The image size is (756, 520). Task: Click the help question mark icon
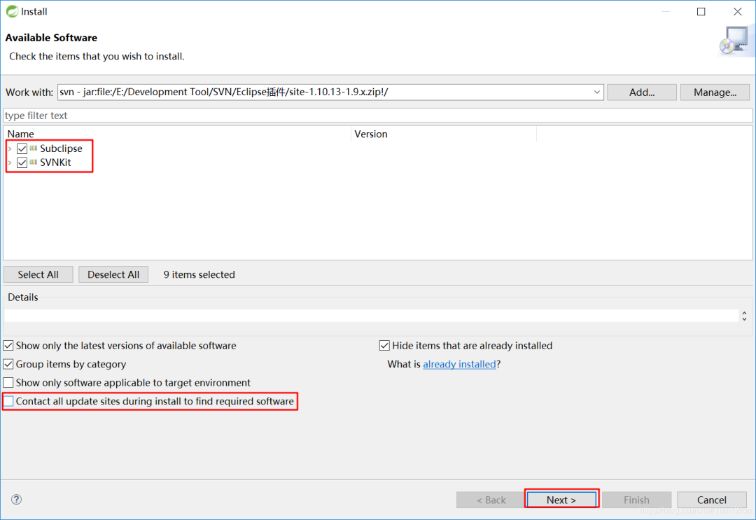[x=16, y=499]
